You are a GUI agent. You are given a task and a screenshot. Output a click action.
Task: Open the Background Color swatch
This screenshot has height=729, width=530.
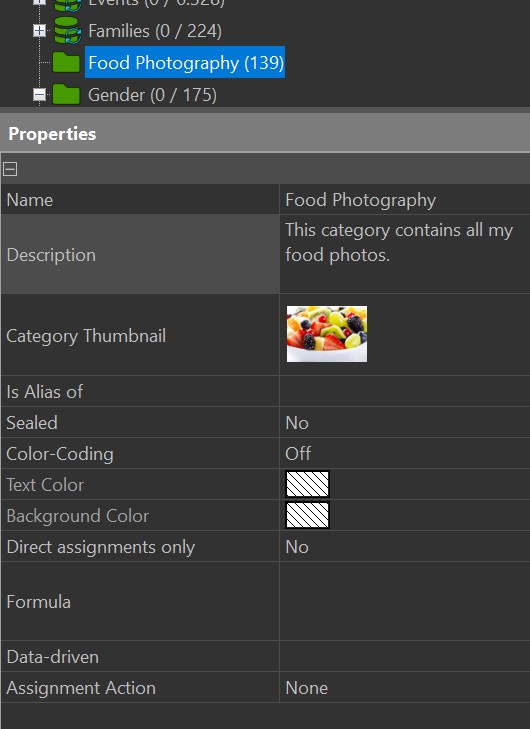tap(307, 515)
